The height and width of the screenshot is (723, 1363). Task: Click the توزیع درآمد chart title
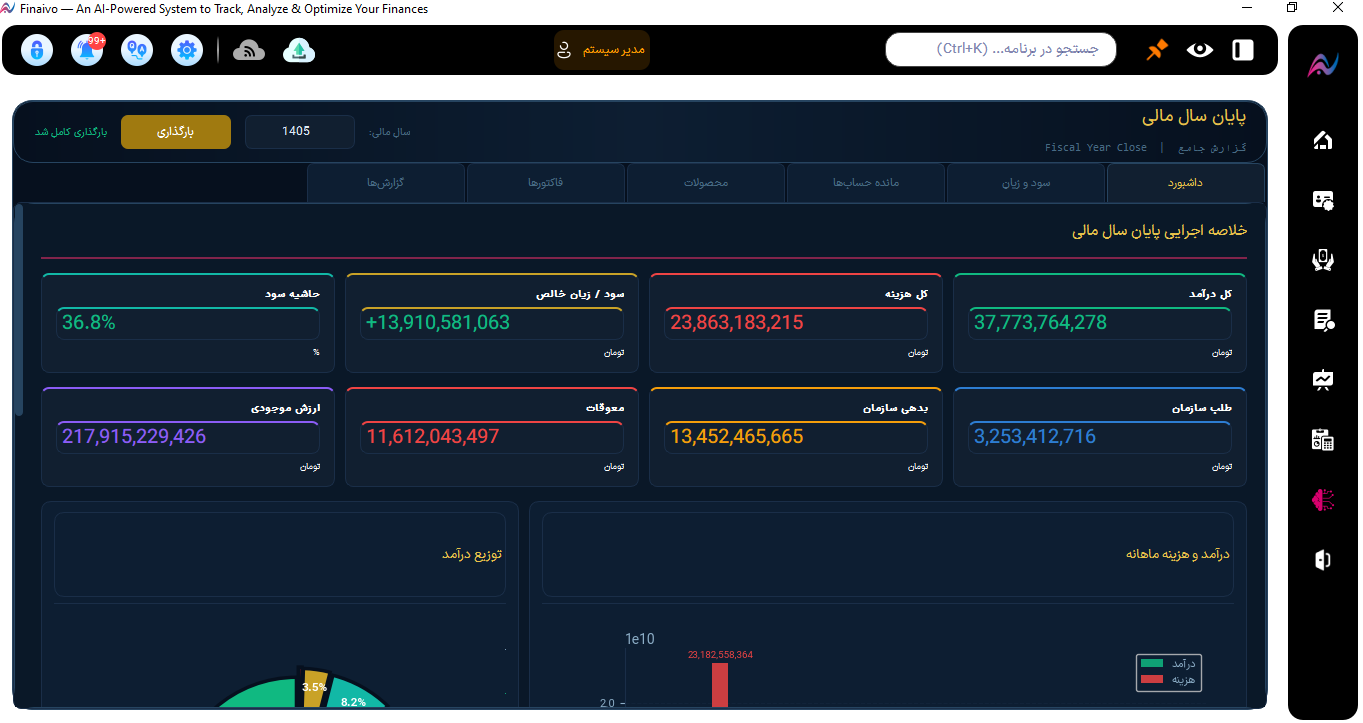[x=472, y=554]
